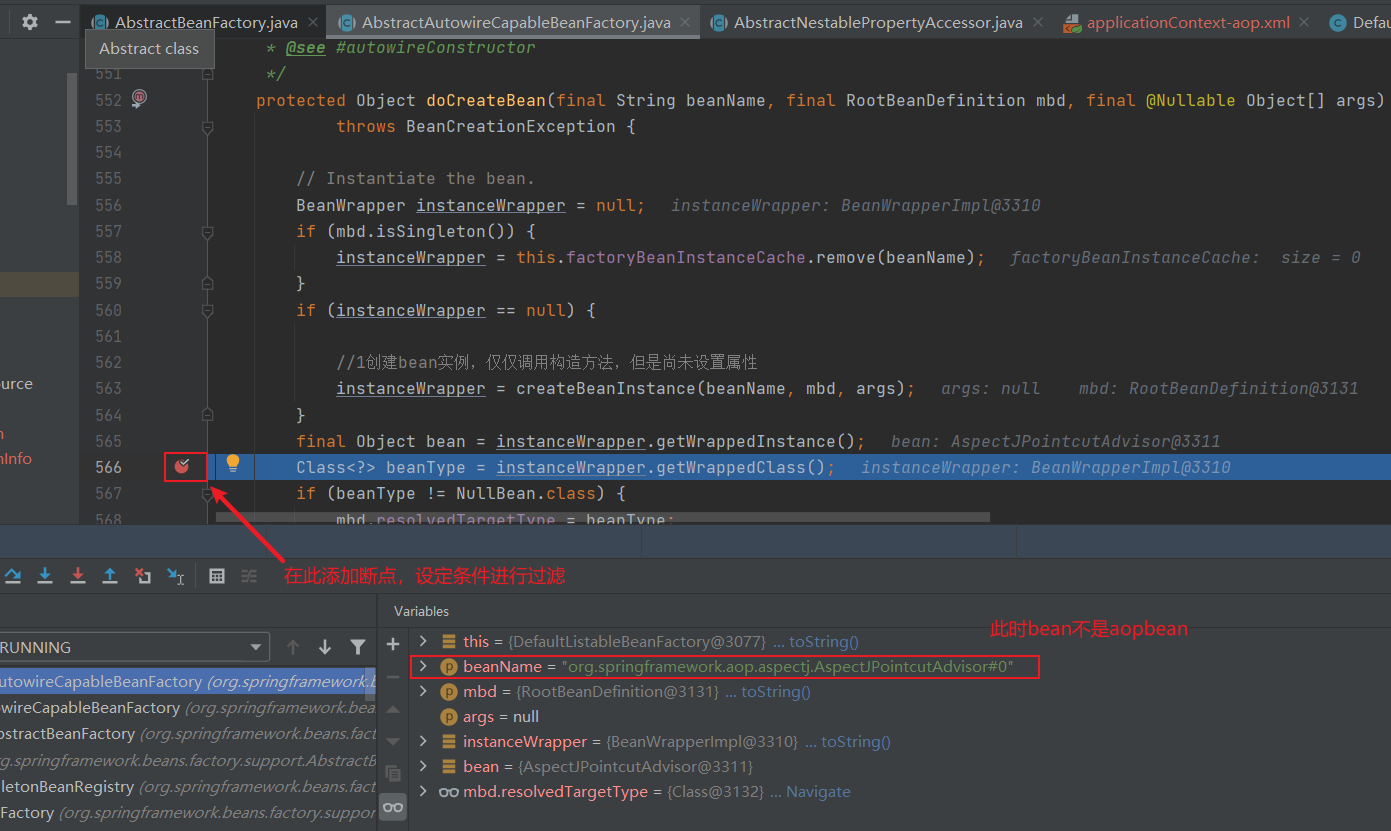Screen dimensions: 1391x831
Task: Collapse the code fold on line 557
Action: coord(208,232)
